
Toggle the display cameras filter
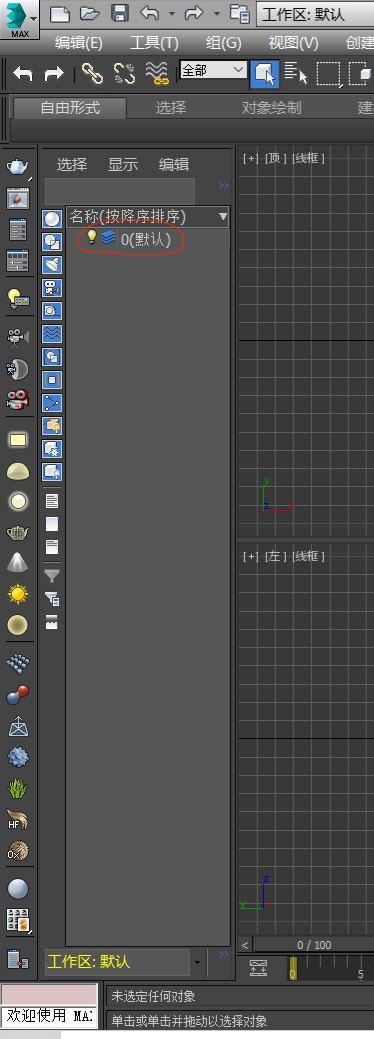tap(52, 287)
